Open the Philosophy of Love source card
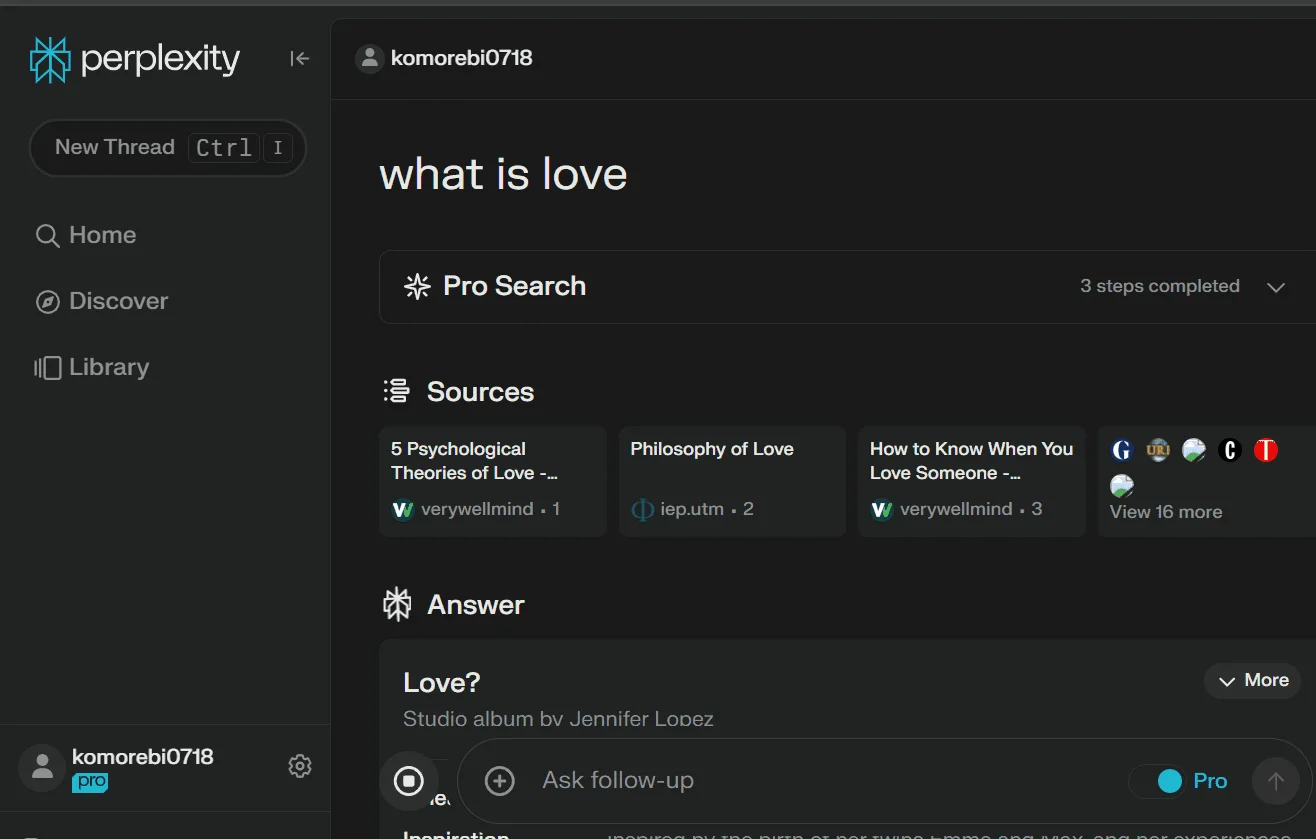 732,481
